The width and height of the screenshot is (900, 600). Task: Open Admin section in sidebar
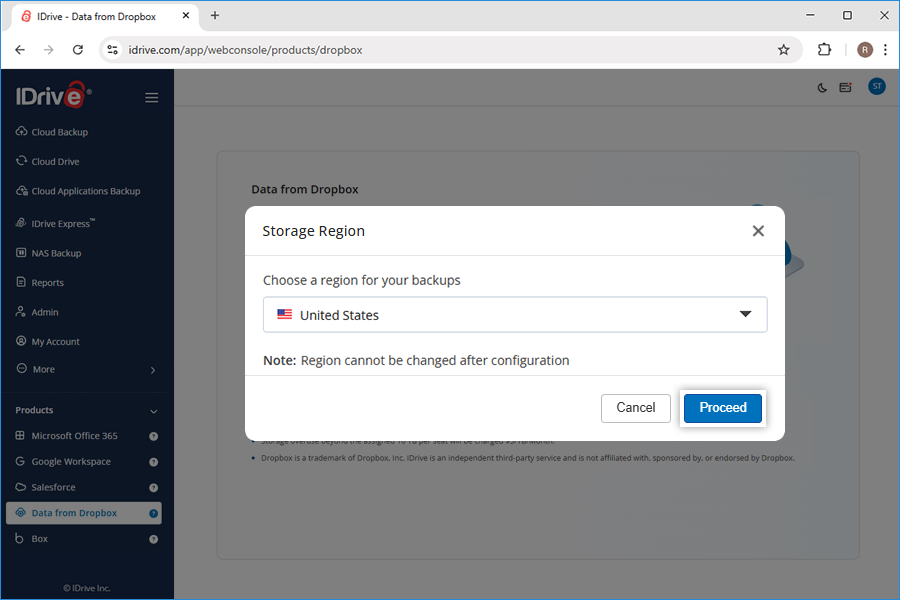45,312
